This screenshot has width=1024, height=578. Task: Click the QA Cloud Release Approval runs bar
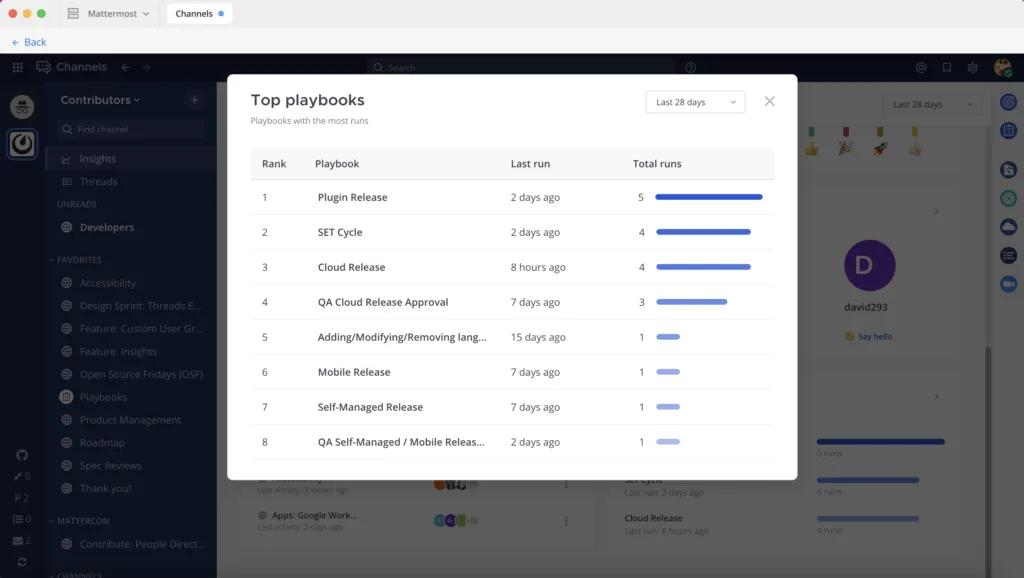pos(692,302)
